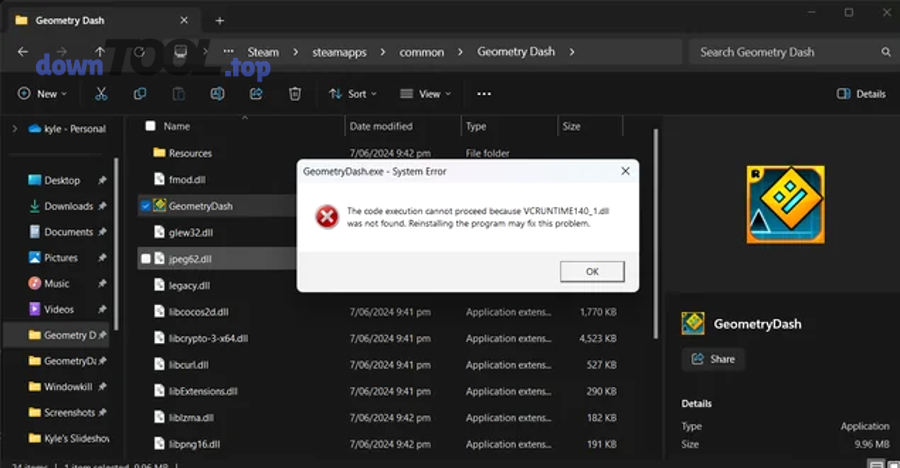Image resolution: width=900 pixels, height=468 pixels.
Task: Open Desktop in the sidebar
Action: click(62, 180)
